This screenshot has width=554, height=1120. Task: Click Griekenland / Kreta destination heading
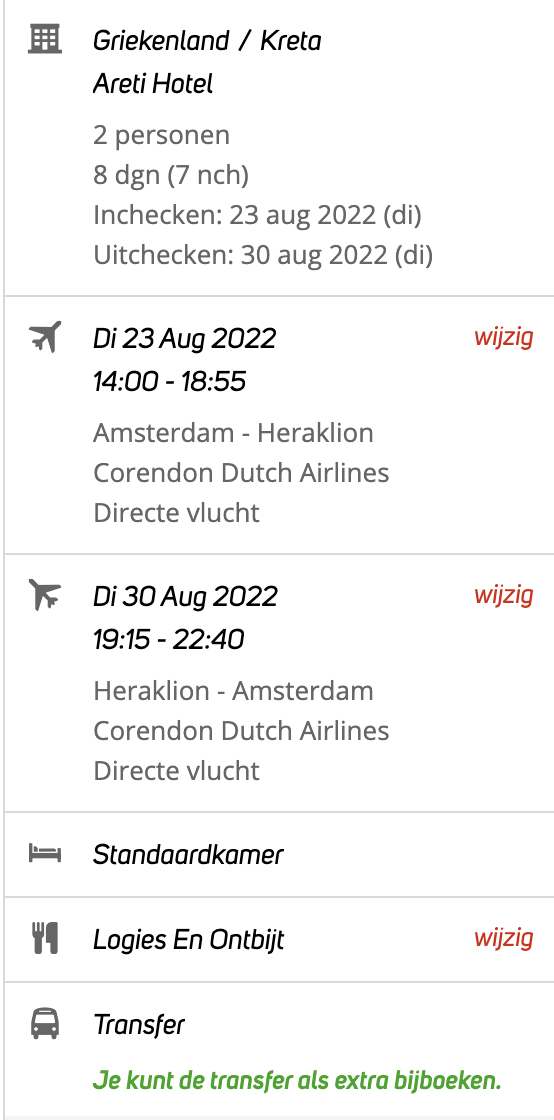coord(207,41)
